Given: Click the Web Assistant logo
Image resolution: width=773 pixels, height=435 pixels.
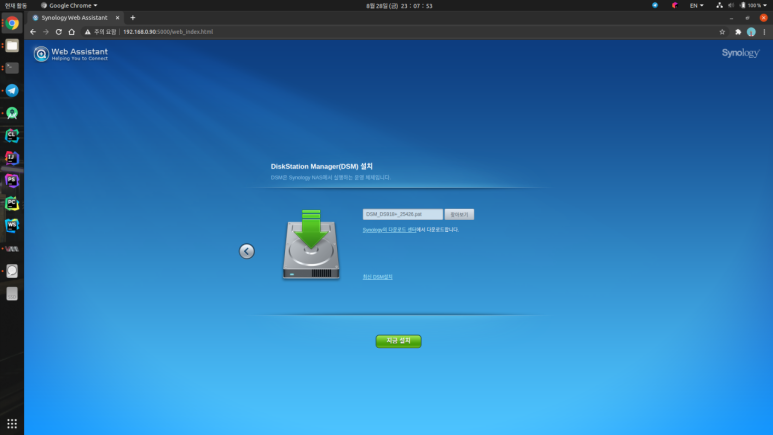Looking at the screenshot, I should (x=70, y=54).
